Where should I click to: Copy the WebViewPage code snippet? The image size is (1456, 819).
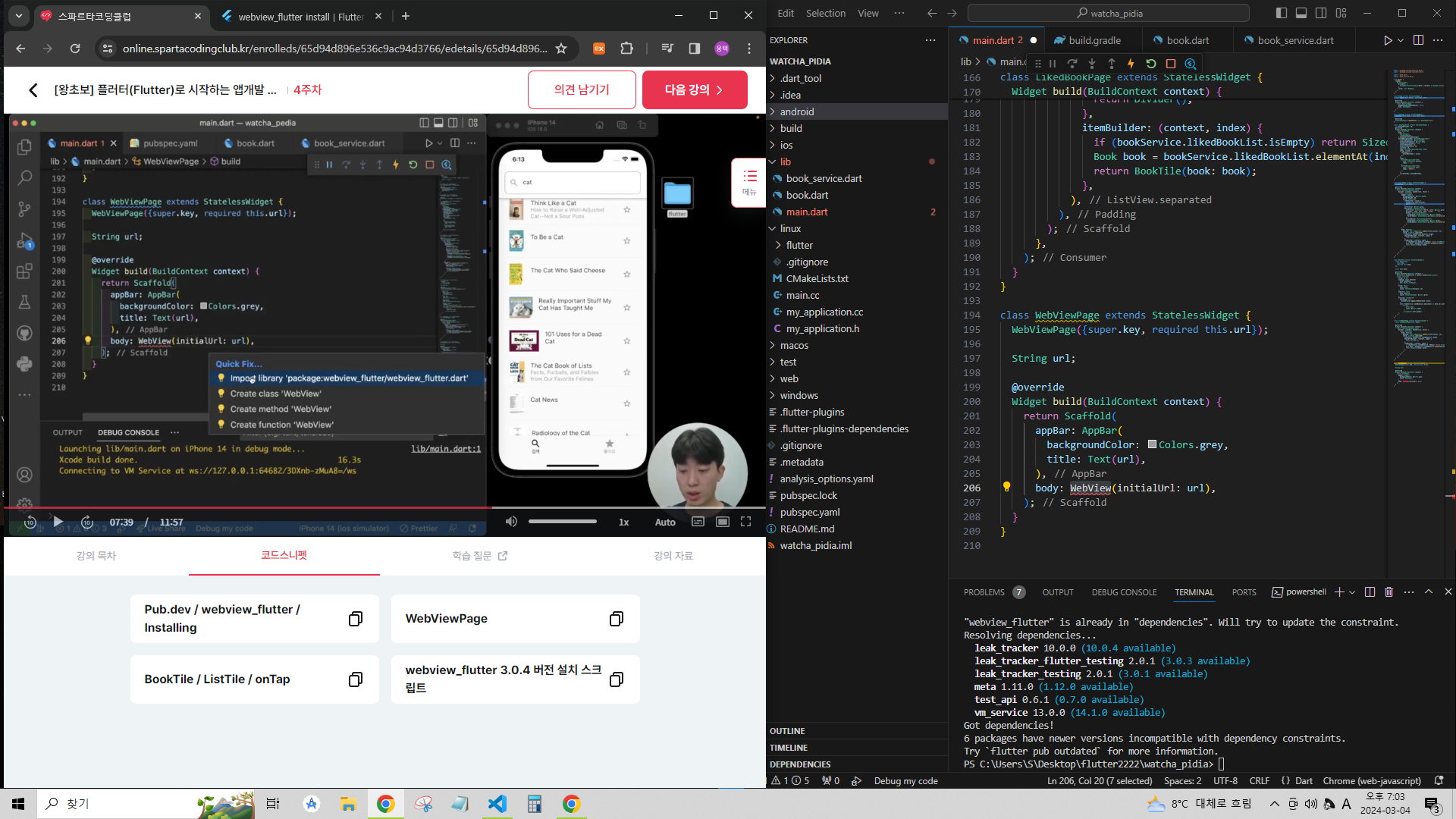tap(617, 619)
